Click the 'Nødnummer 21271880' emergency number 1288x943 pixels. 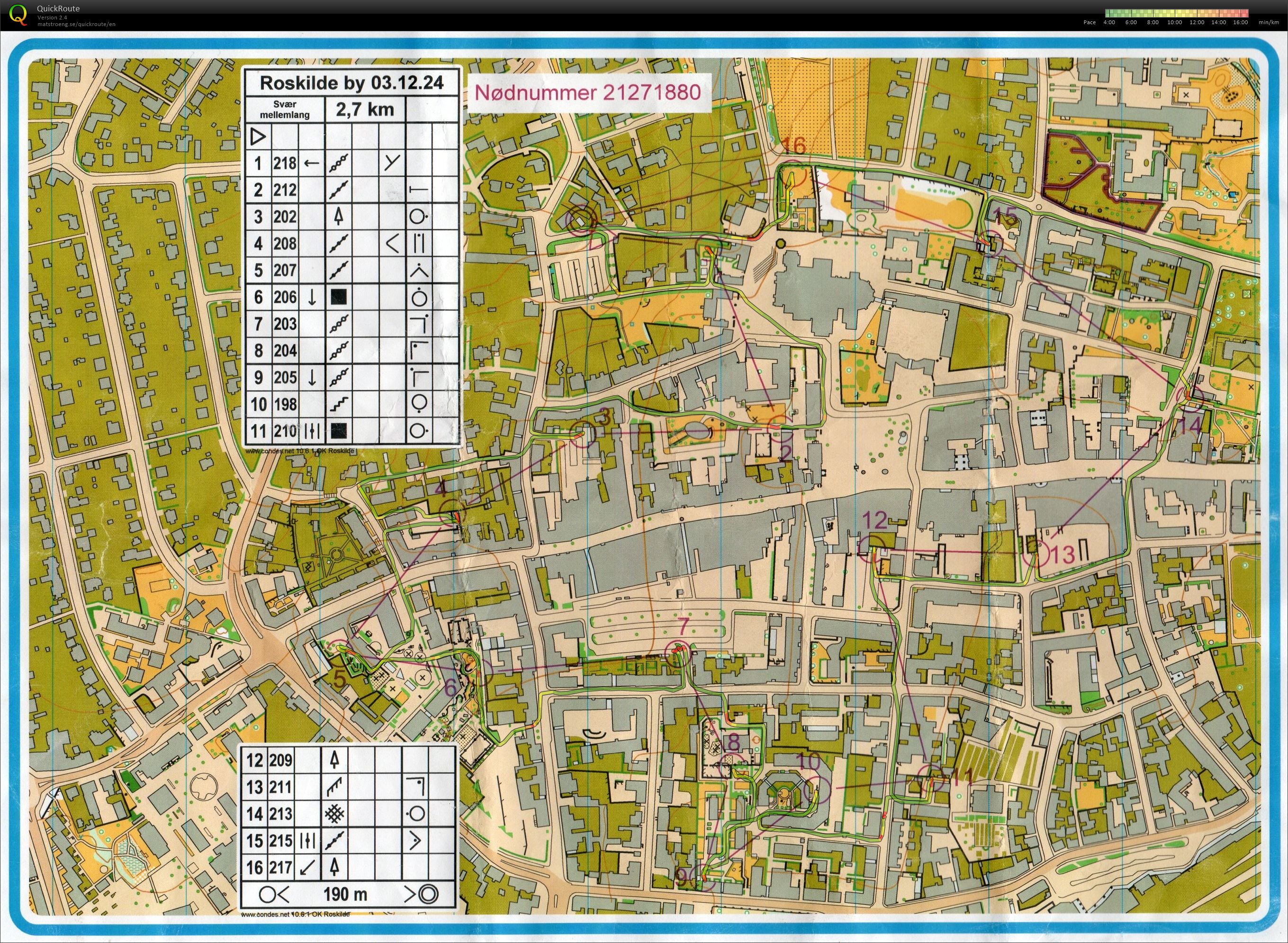587,92
